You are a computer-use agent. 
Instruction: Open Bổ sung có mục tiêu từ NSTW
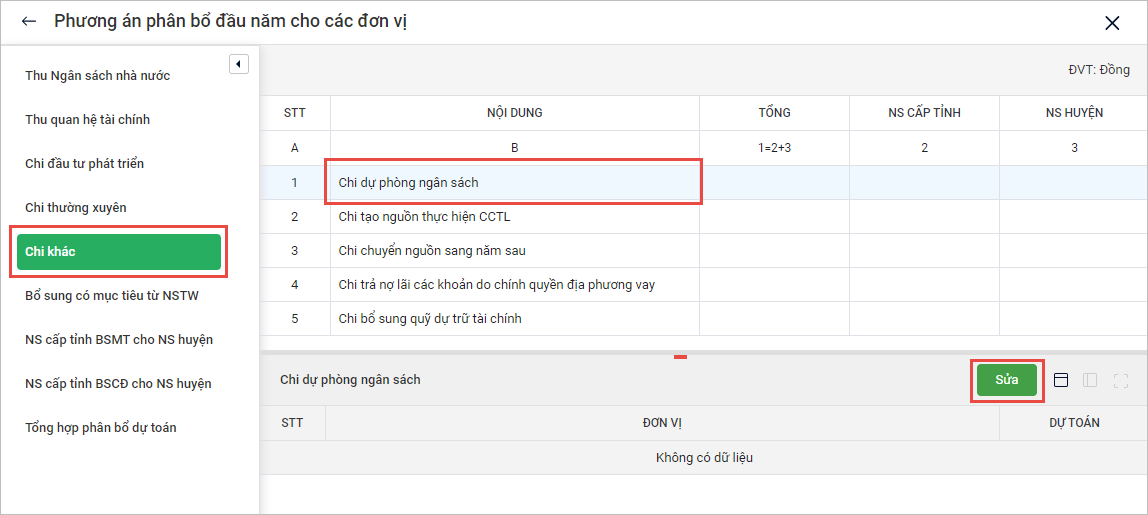pos(105,296)
